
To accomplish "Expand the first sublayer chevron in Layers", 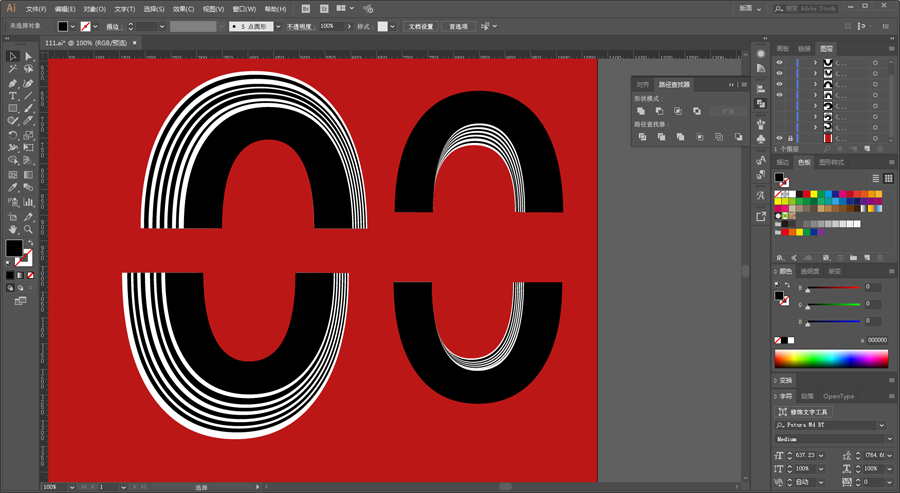I will click(x=816, y=63).
